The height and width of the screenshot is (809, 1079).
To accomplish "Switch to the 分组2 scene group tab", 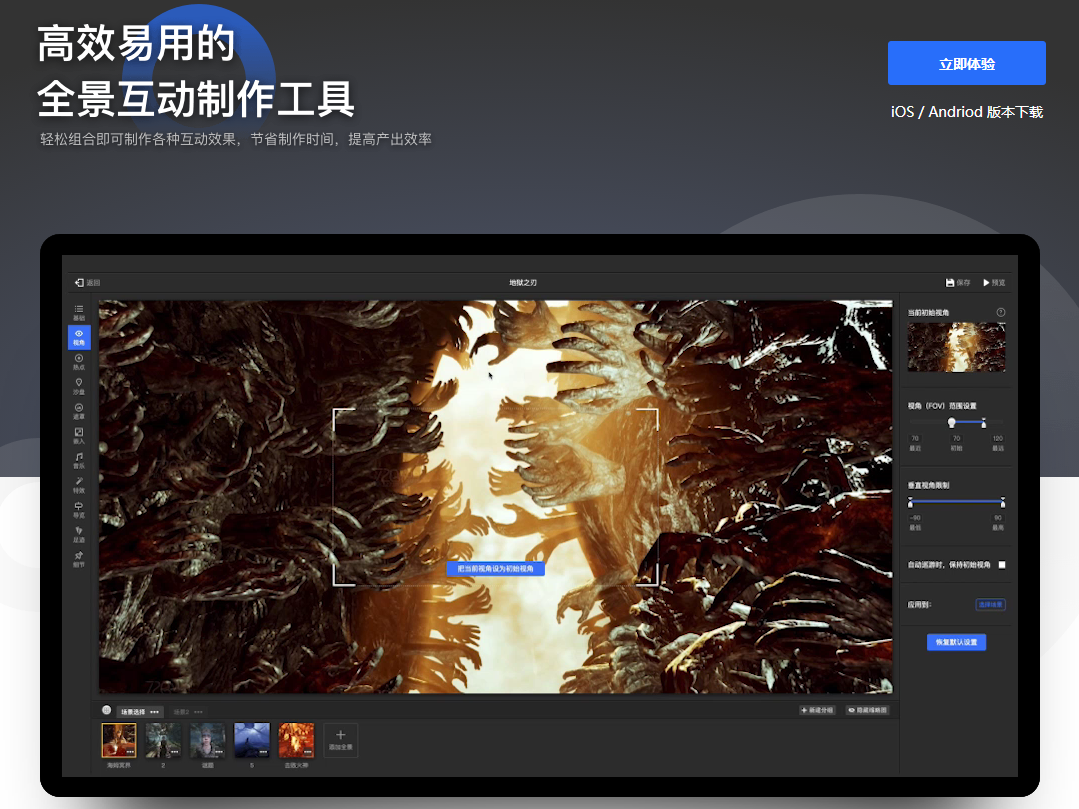I will 181,711.
